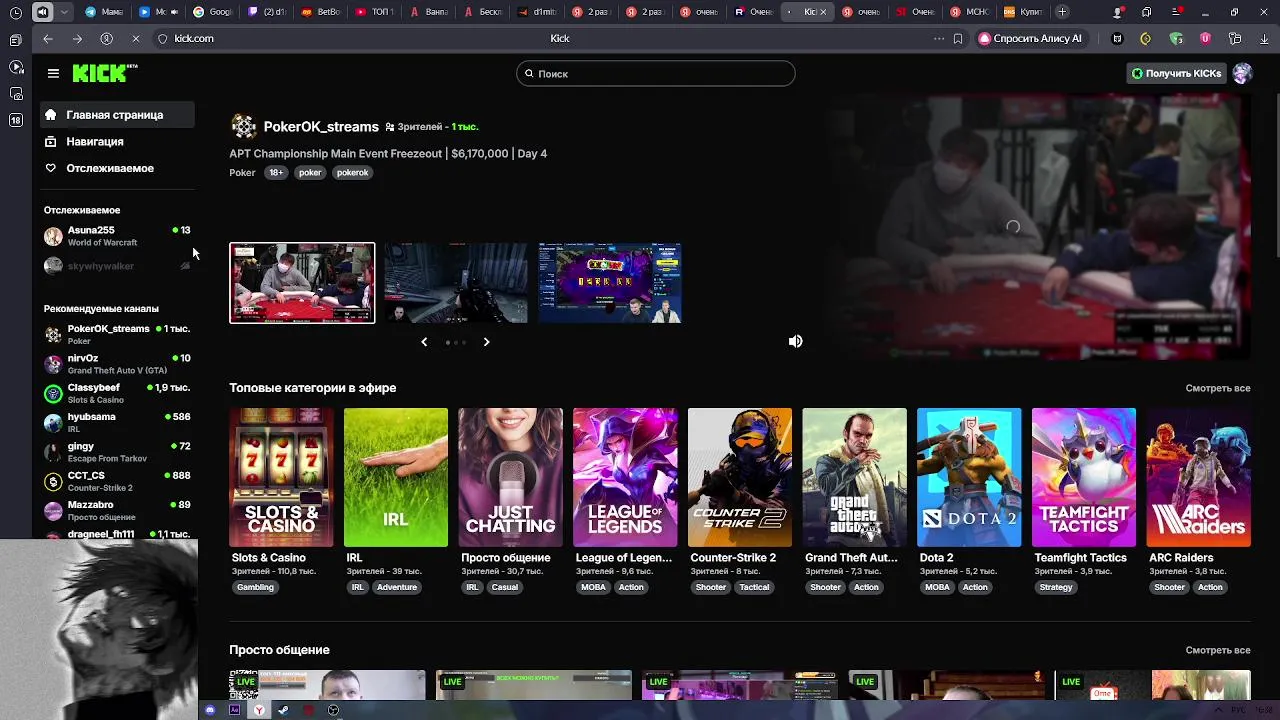Open IRL category card

396,477
